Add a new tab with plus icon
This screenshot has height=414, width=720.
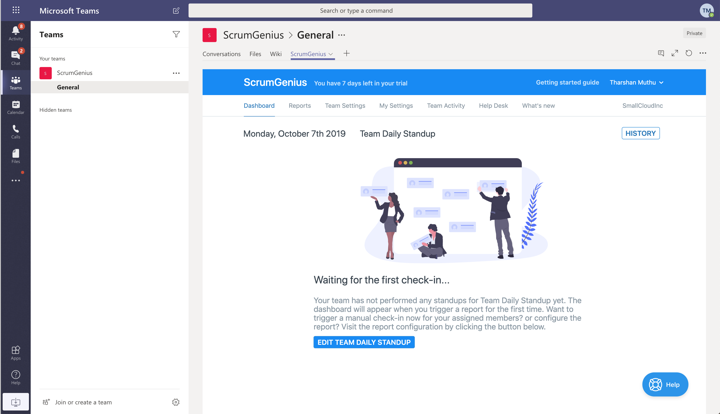(347, 54)
